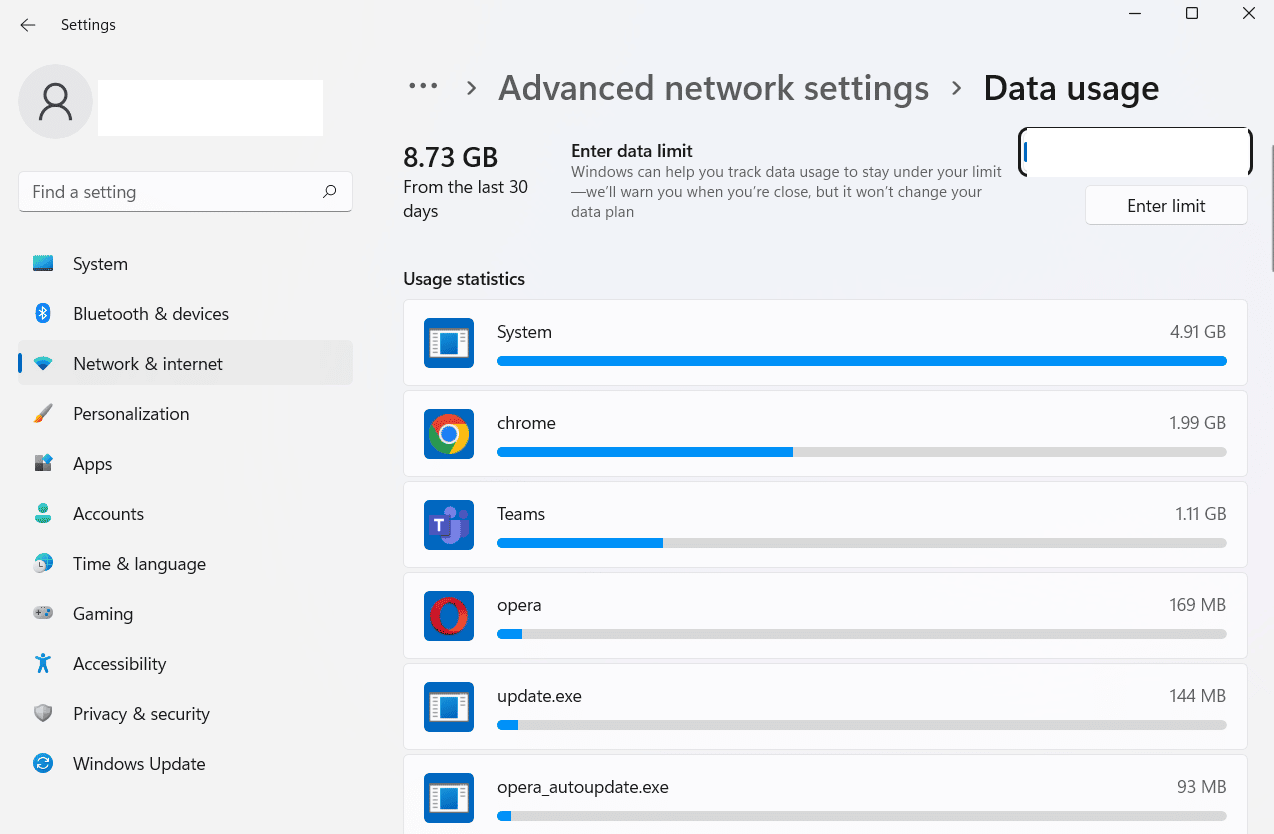Screen dimensions: 1274x834
Task: Click the chrome app icon
Action: point(449,434)
